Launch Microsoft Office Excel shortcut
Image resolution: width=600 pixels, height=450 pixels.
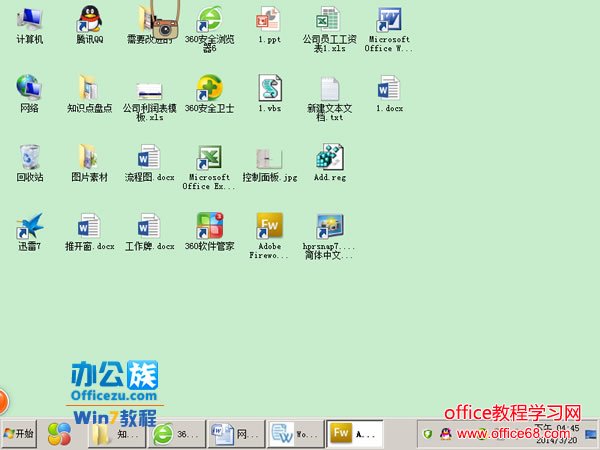(x=209, y=167)
